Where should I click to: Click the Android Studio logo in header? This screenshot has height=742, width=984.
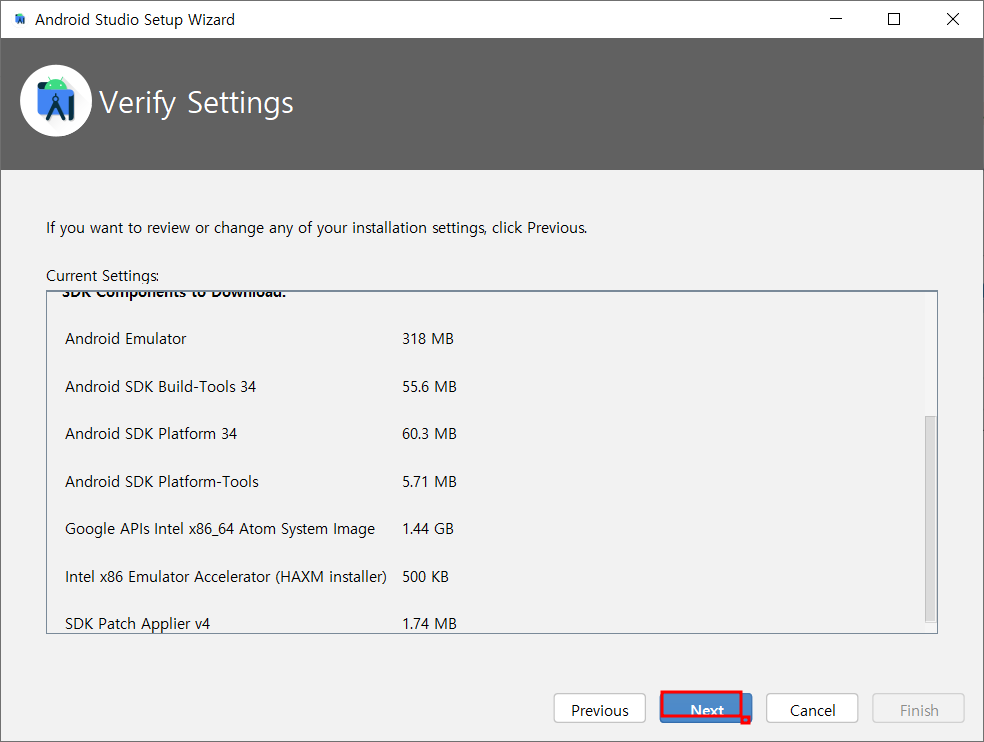click(56, 100)
